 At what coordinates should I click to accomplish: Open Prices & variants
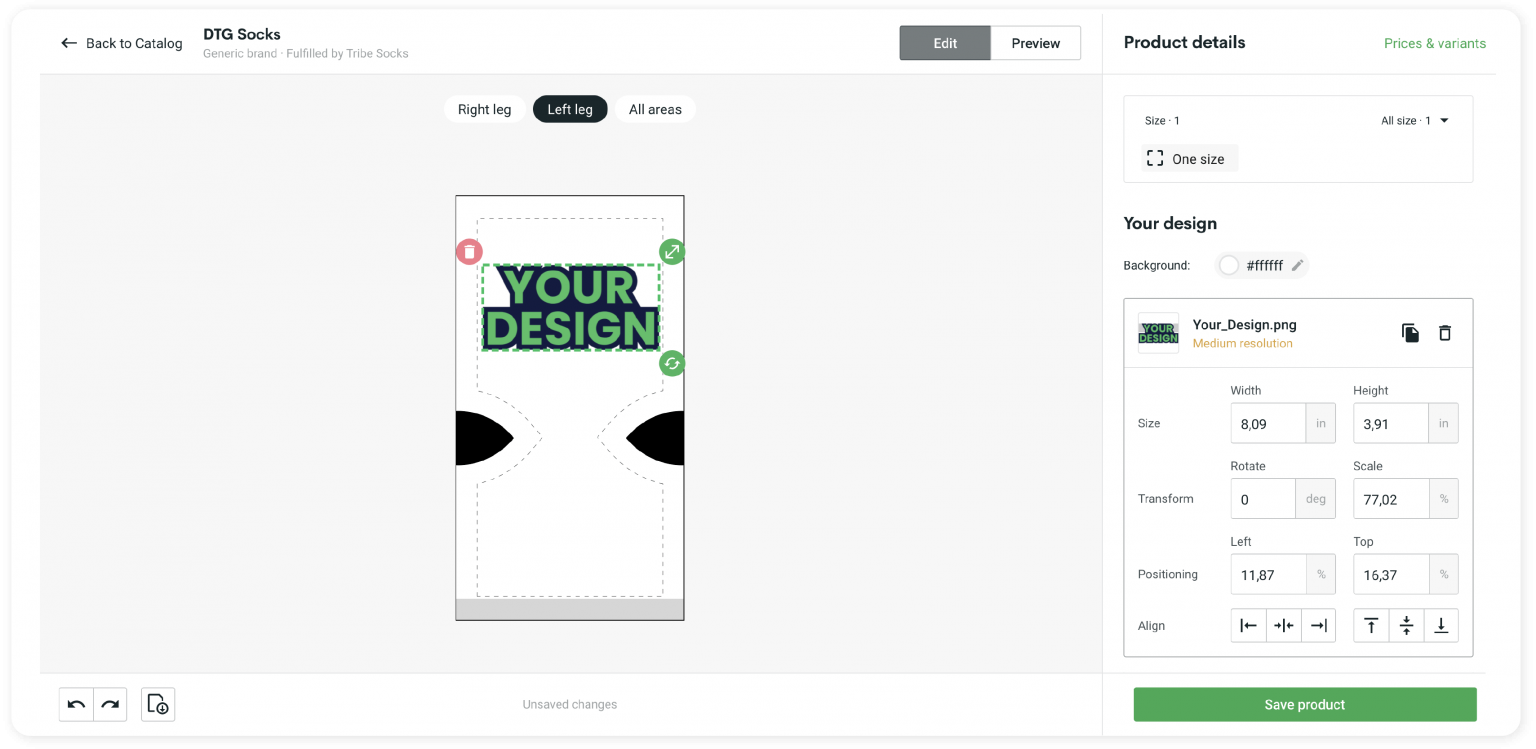[x=1435, y=43]
